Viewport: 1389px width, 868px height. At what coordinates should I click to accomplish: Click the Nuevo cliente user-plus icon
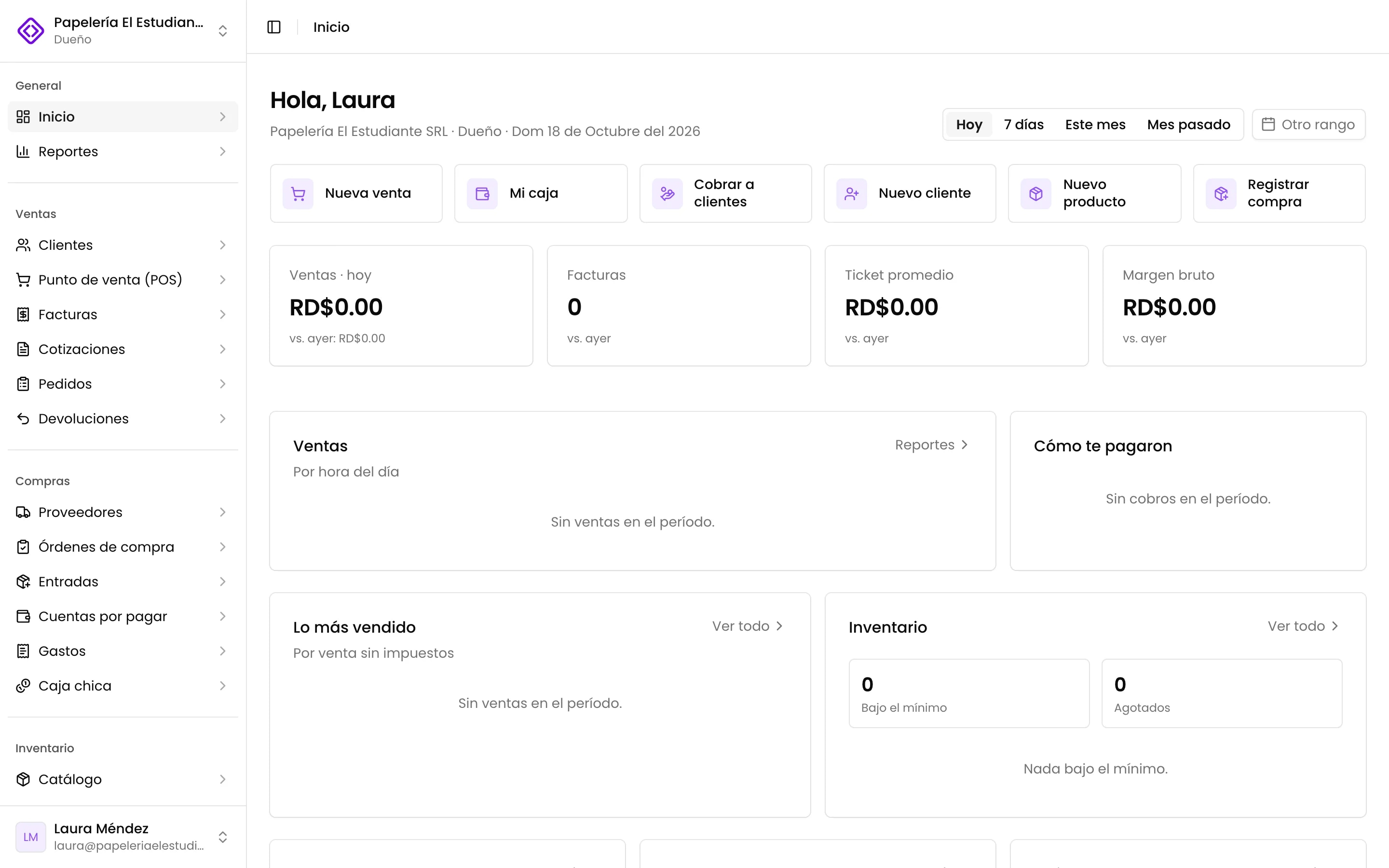851,193
